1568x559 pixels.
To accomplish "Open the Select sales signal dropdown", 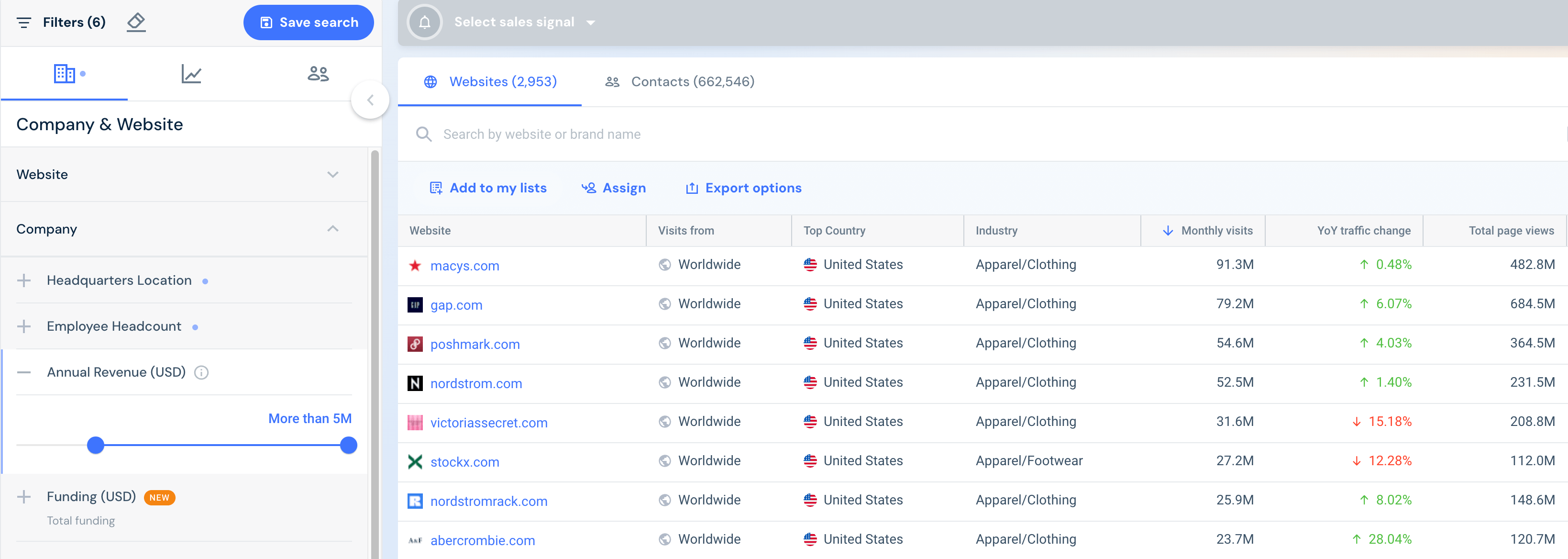I will pyautogui.click(x=523, y=22).
